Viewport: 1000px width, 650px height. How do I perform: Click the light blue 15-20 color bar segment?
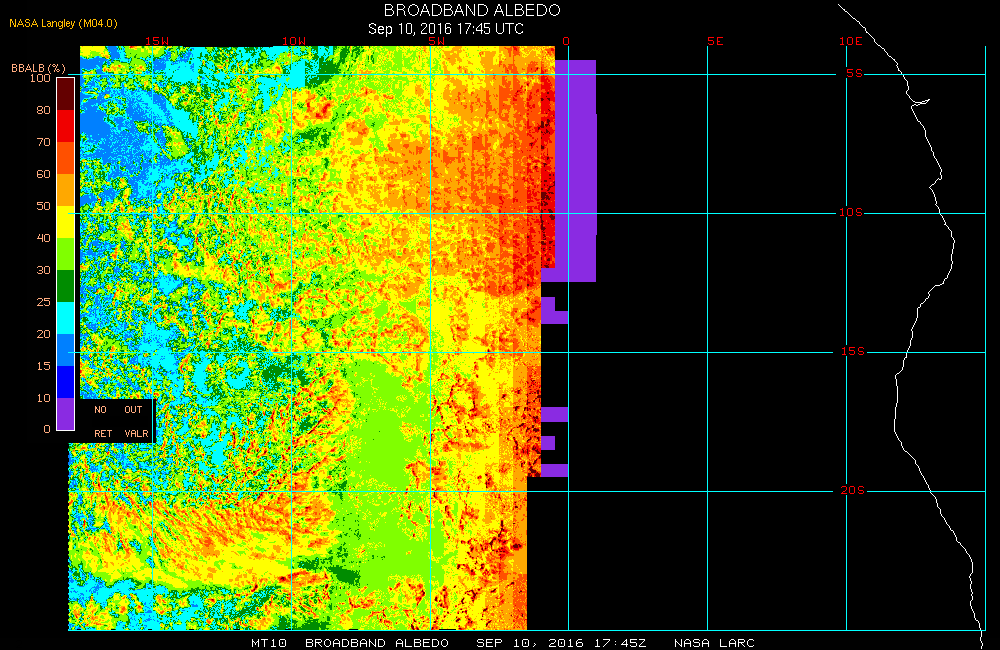point(66,350)
